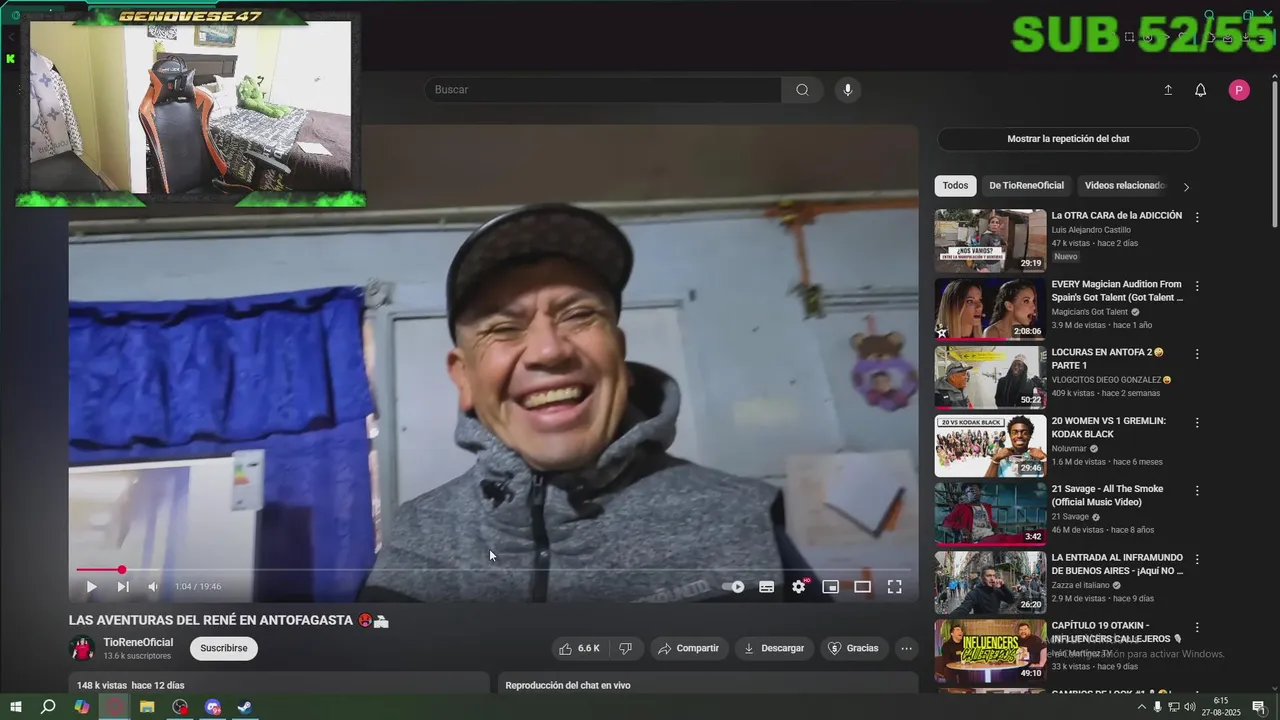This screenshot has height=720, width=1280.
Task: Open options for La OTRA CARA de la ADICCIÓN
Action: (1197, 217)
